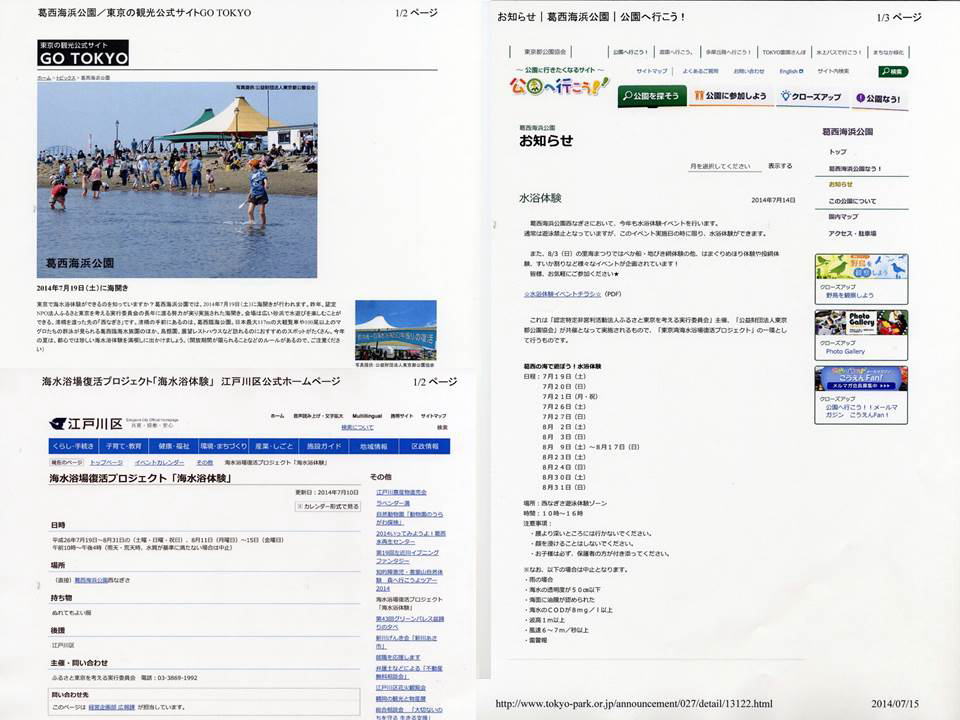Select 園内マップ in sidebar
This screenshot has height=720, width=960.
[x=843, y=217]
